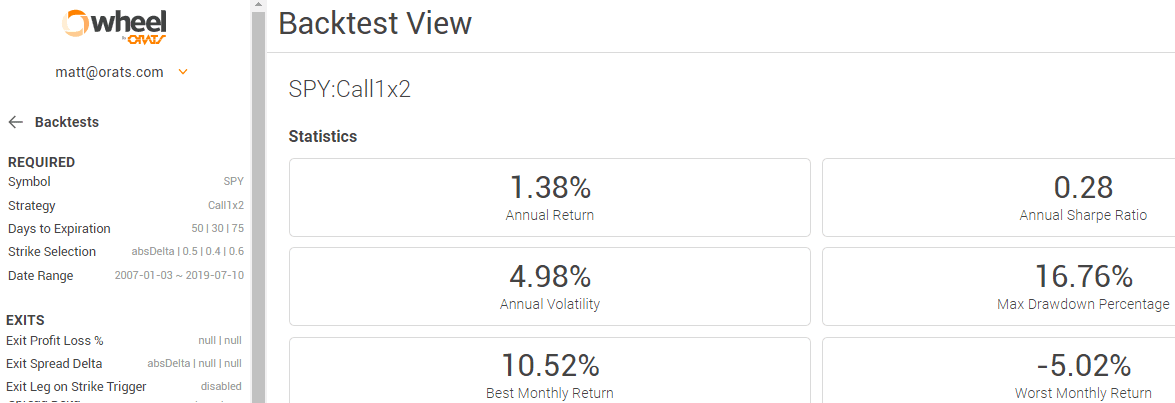Click the Annual Return 1.38% card
Image resolution: width=1175 pixels, height=403 pixels.
(x=549, y=197)
